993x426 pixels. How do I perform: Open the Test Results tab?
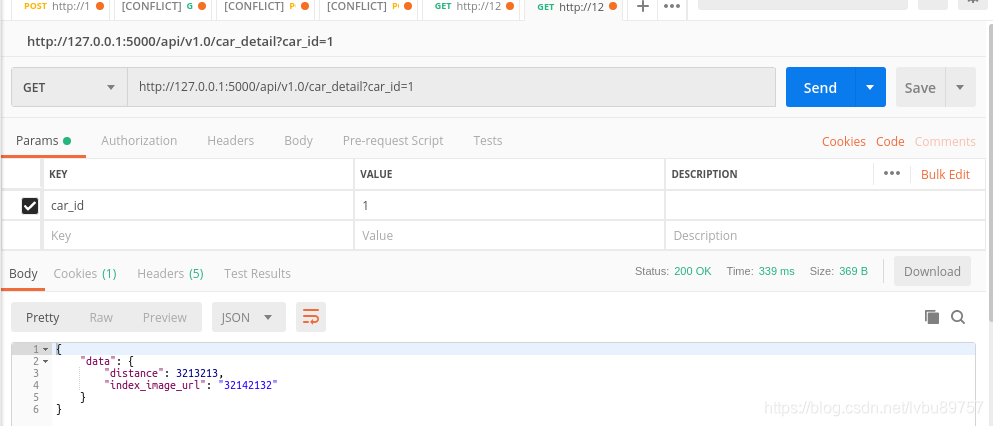(x=257, y=273)
